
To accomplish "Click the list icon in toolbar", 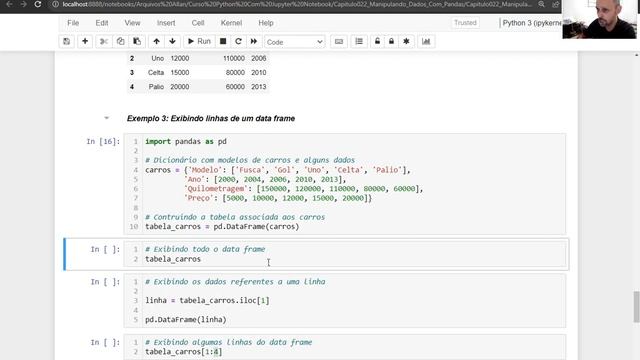I will tap(359, 42).
